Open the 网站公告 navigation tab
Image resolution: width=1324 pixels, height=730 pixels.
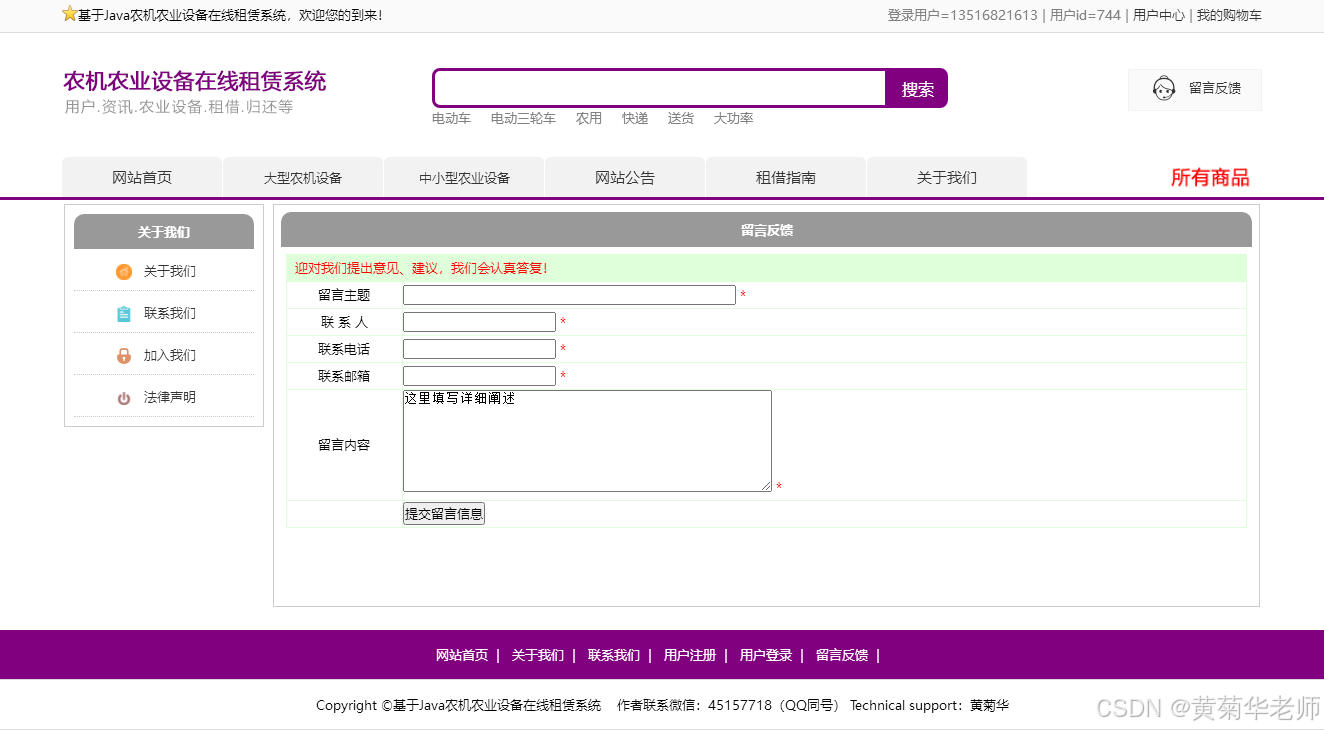tap(625, 178)
